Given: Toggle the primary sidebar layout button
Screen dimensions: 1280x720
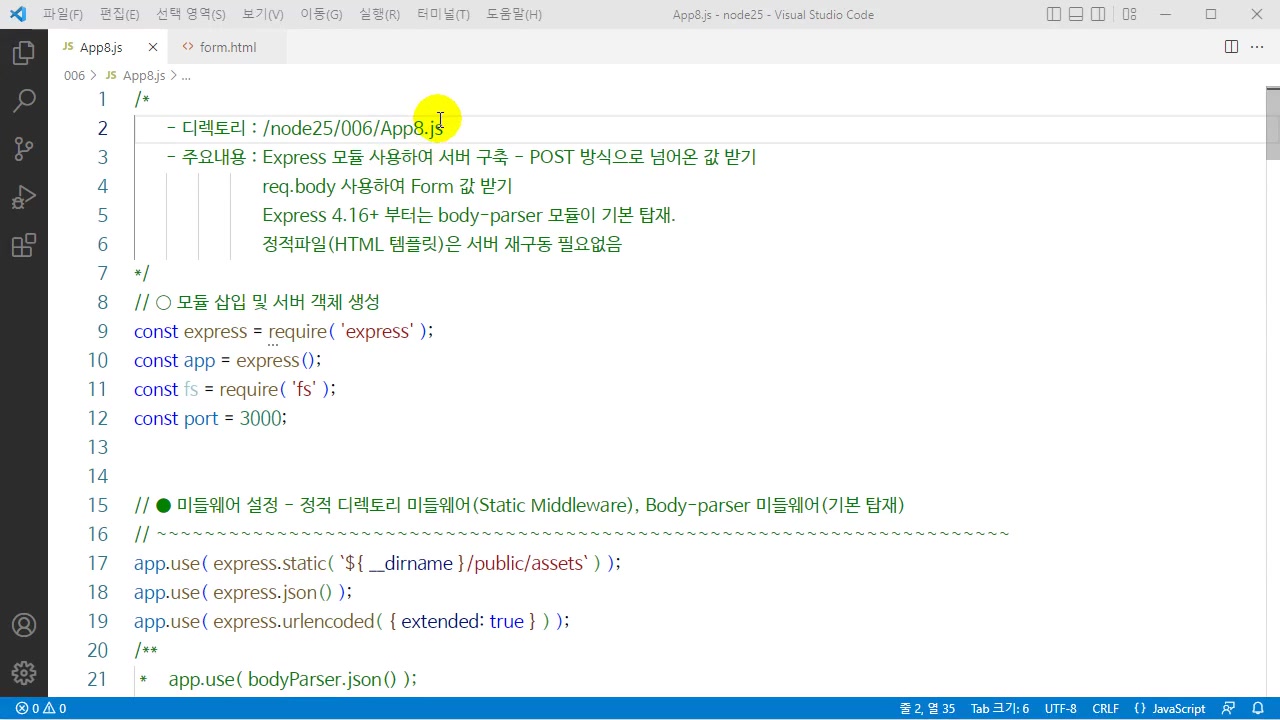Looking at the screenshot, I should click(1053, 14).
